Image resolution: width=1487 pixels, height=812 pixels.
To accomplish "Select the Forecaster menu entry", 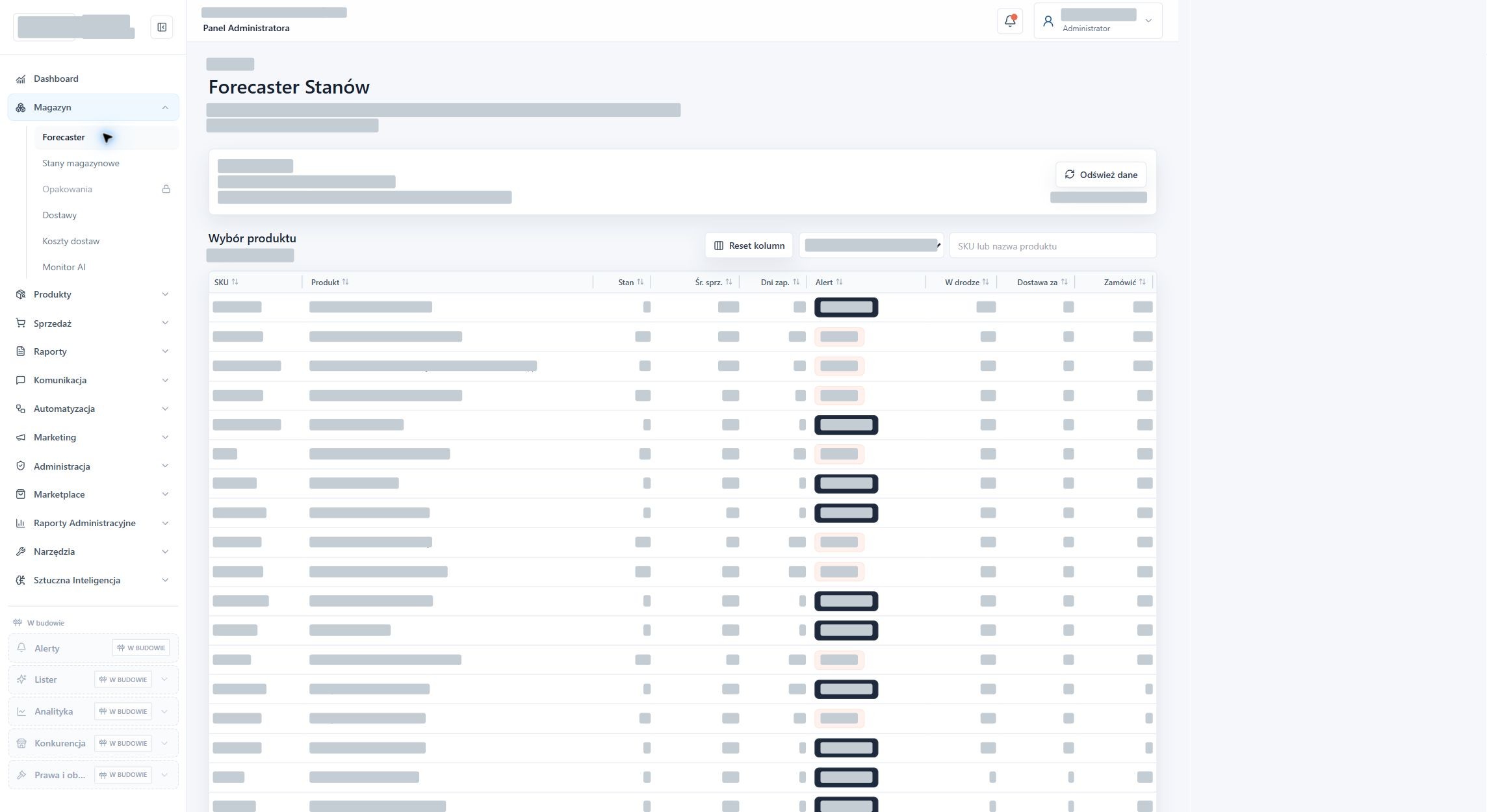I will [x=106, y=137].
